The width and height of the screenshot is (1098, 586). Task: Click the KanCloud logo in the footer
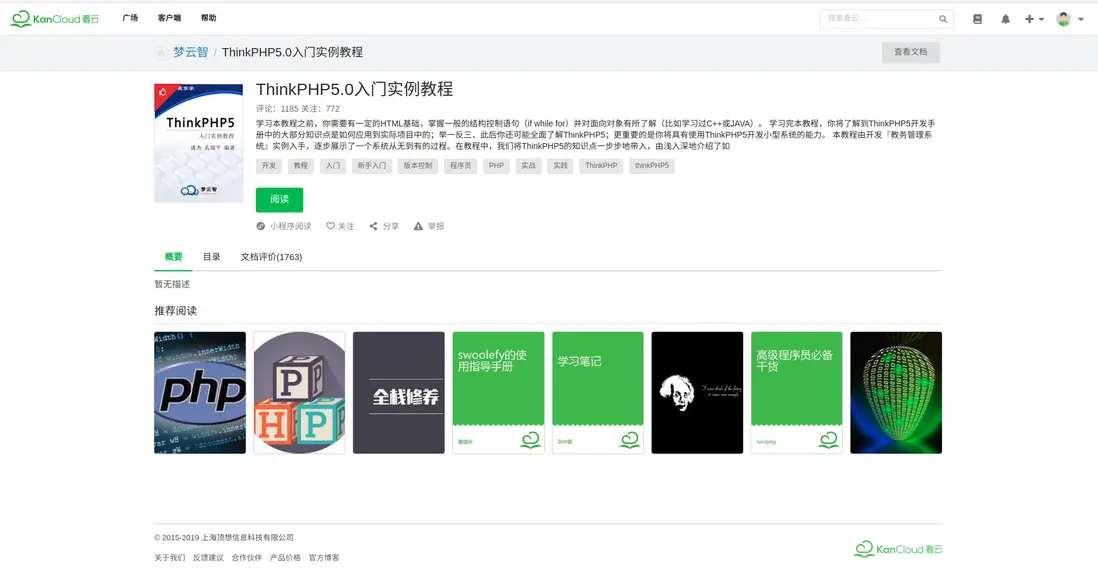point(898,549)
